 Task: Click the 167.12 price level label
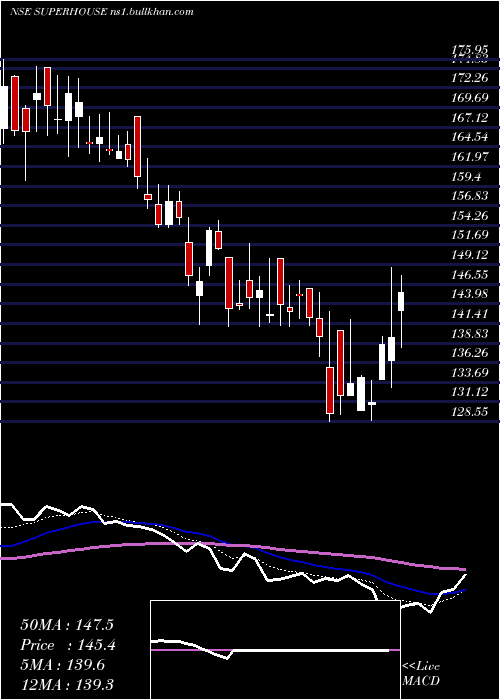coord(470,117)
